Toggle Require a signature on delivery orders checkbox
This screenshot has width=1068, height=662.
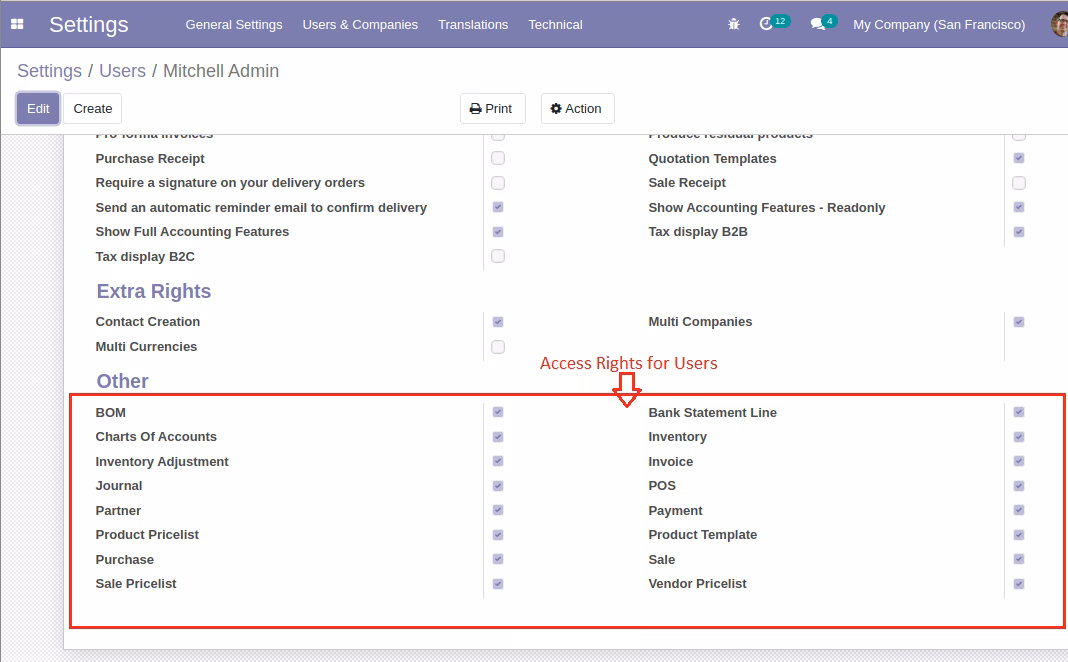(498, 183)
